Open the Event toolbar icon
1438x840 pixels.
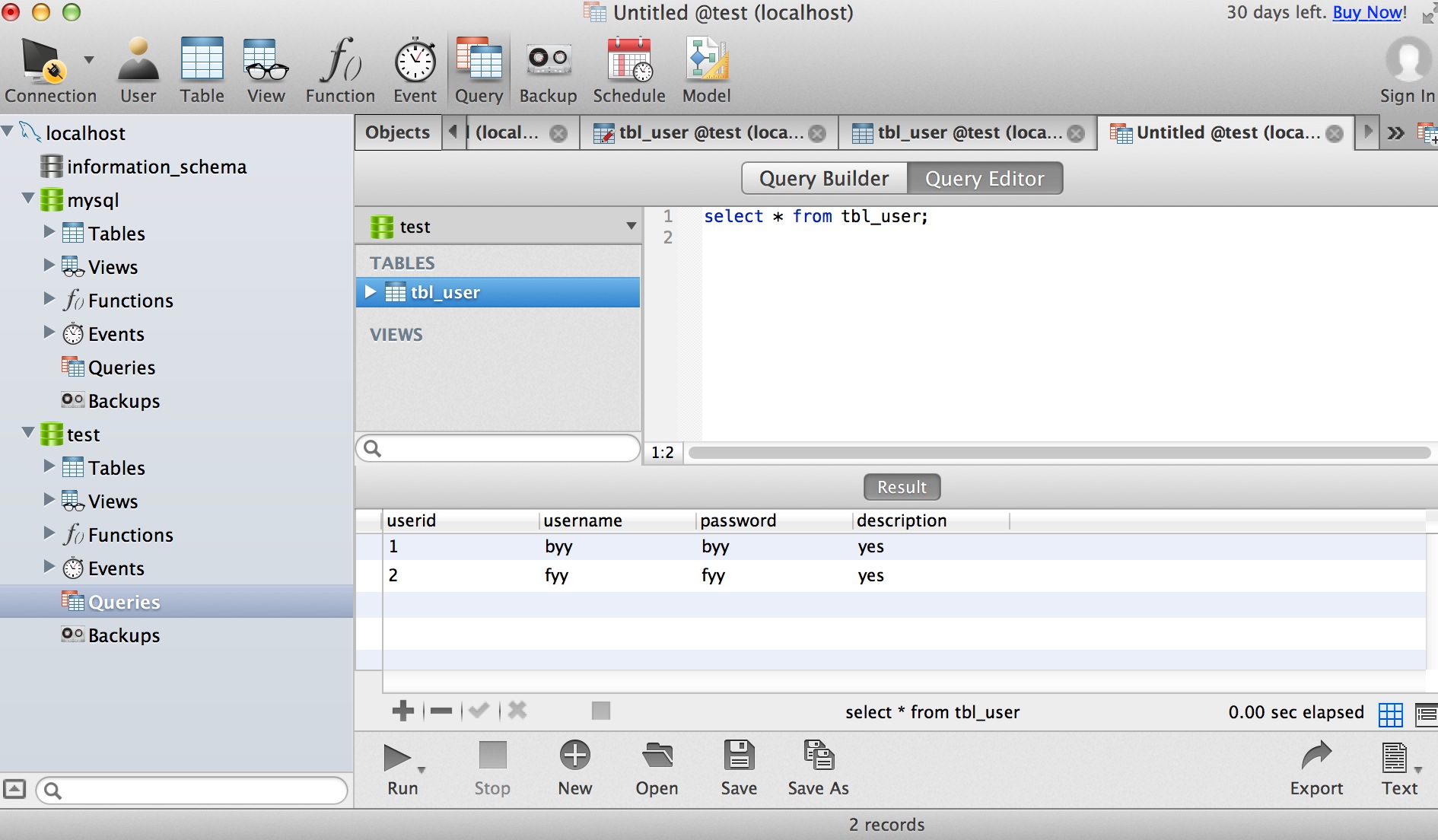tap(415, 70)
